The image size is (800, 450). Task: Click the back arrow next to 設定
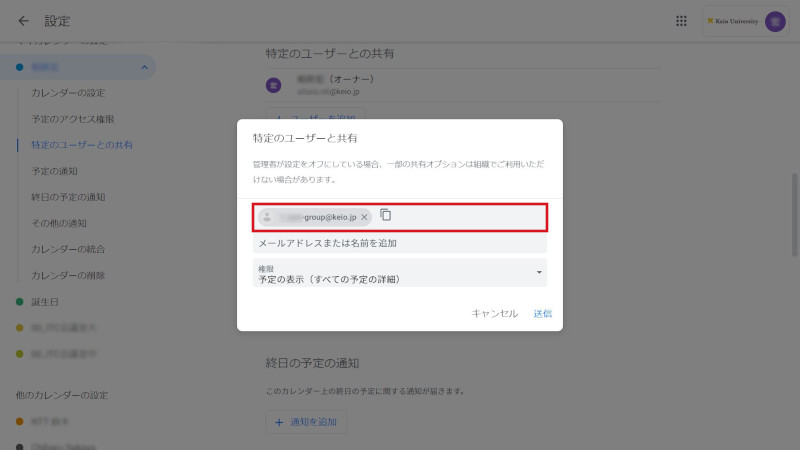pos(23,21)
